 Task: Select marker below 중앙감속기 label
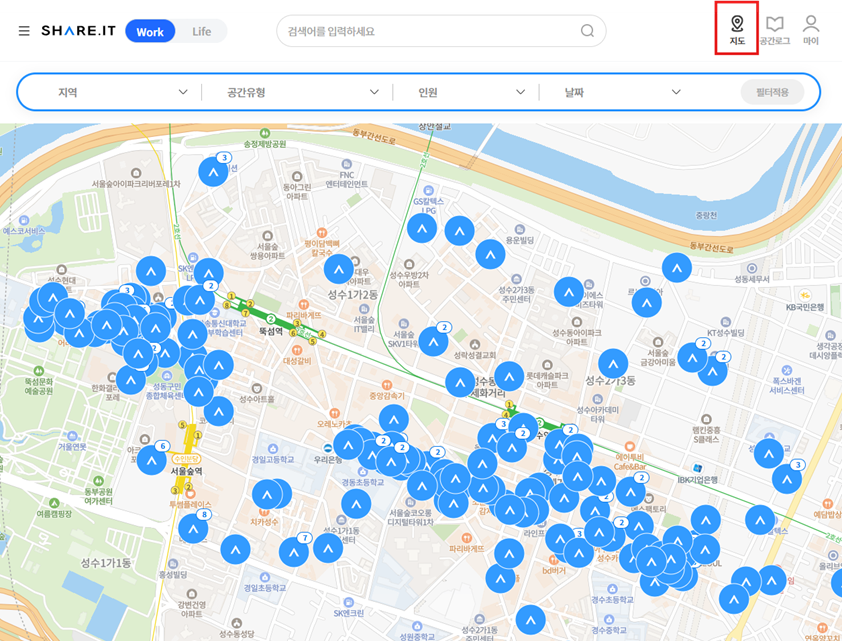394,419
